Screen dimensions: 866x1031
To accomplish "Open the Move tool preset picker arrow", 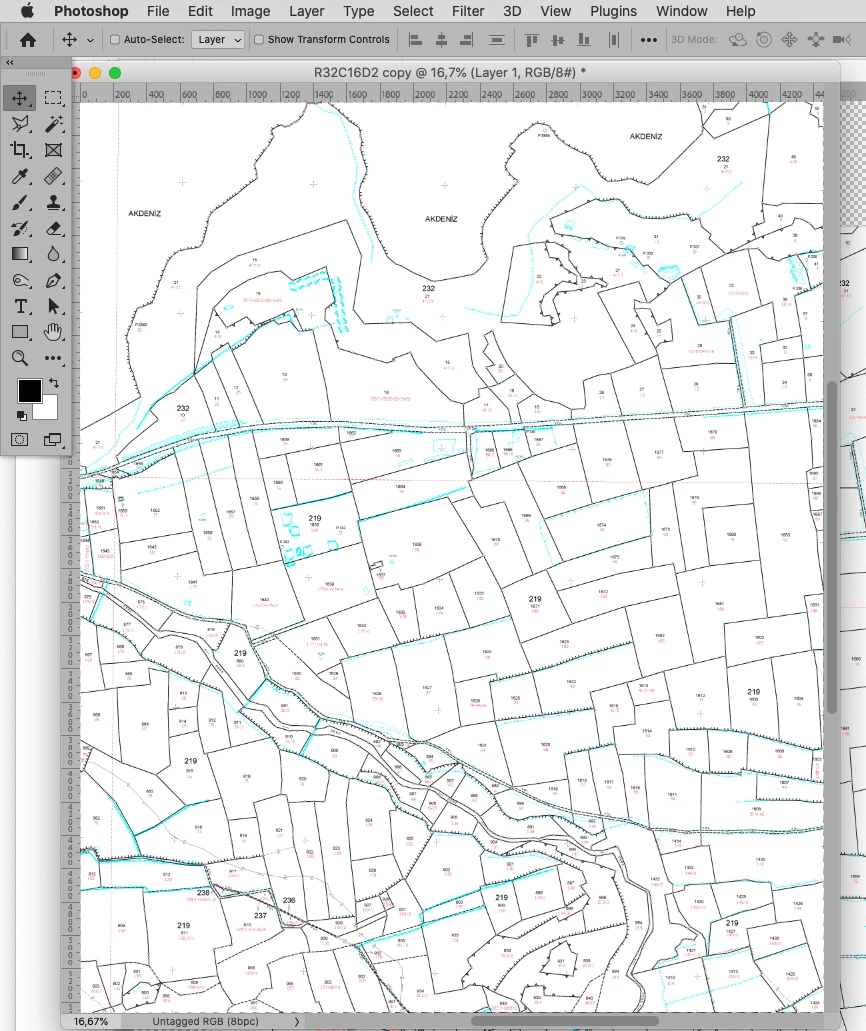I will coord(91,40).
